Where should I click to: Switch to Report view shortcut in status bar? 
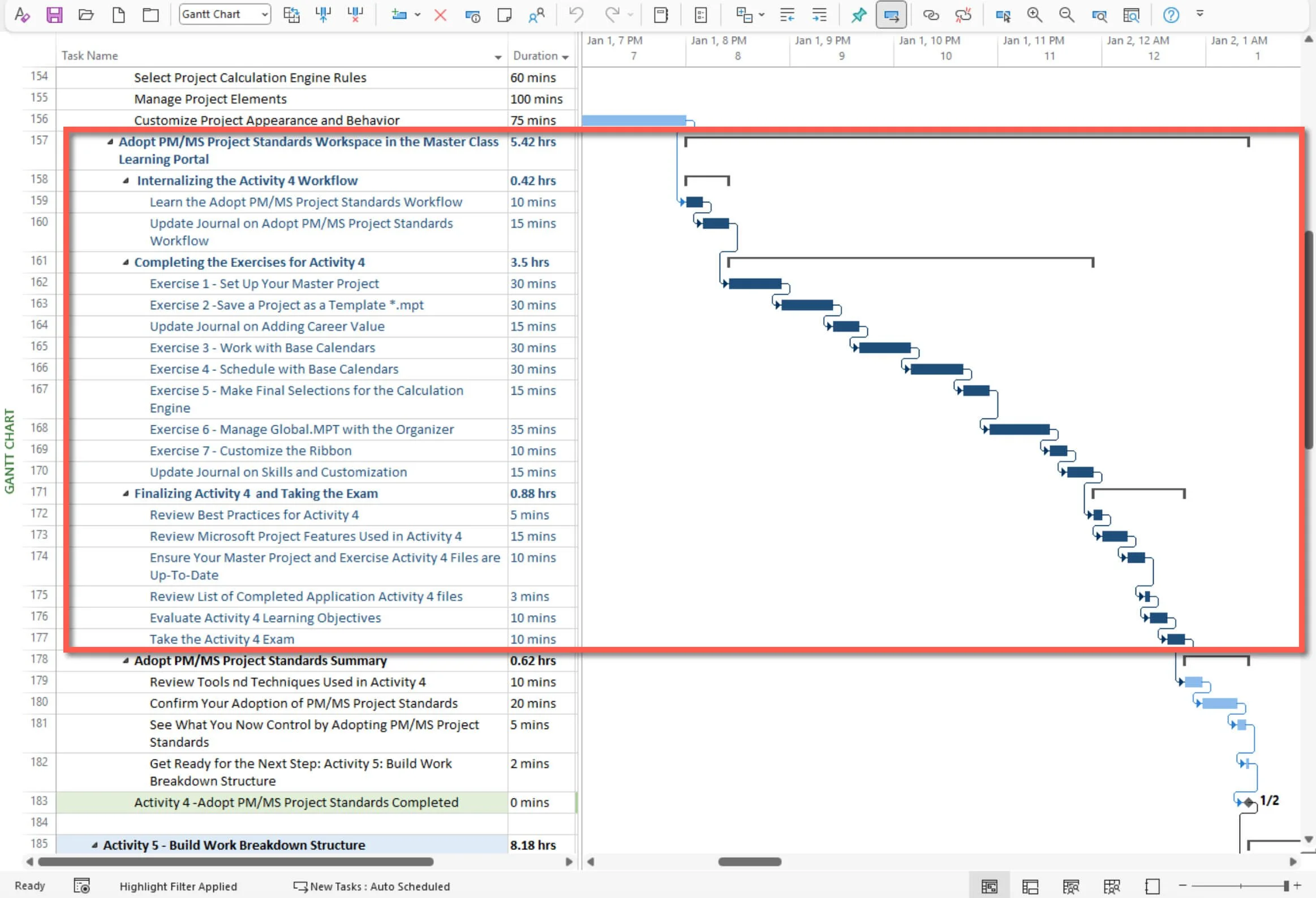pyautogui.click(x=1152, y=886)
